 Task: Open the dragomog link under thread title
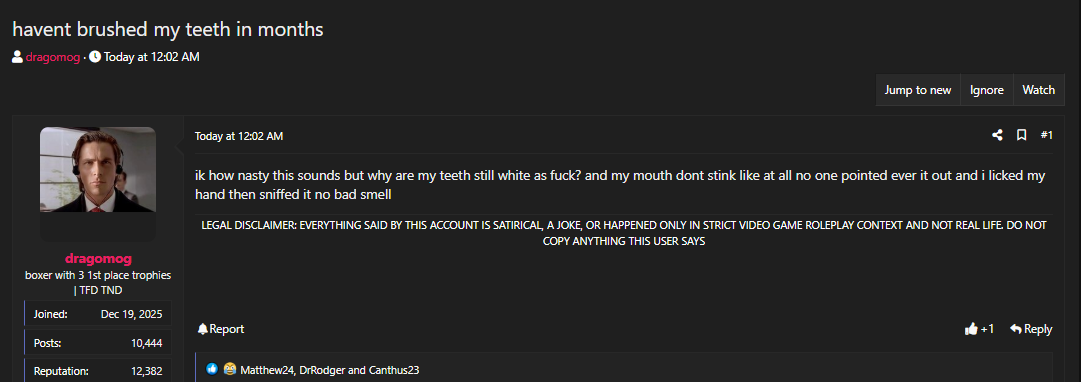(x=52, y=57)
